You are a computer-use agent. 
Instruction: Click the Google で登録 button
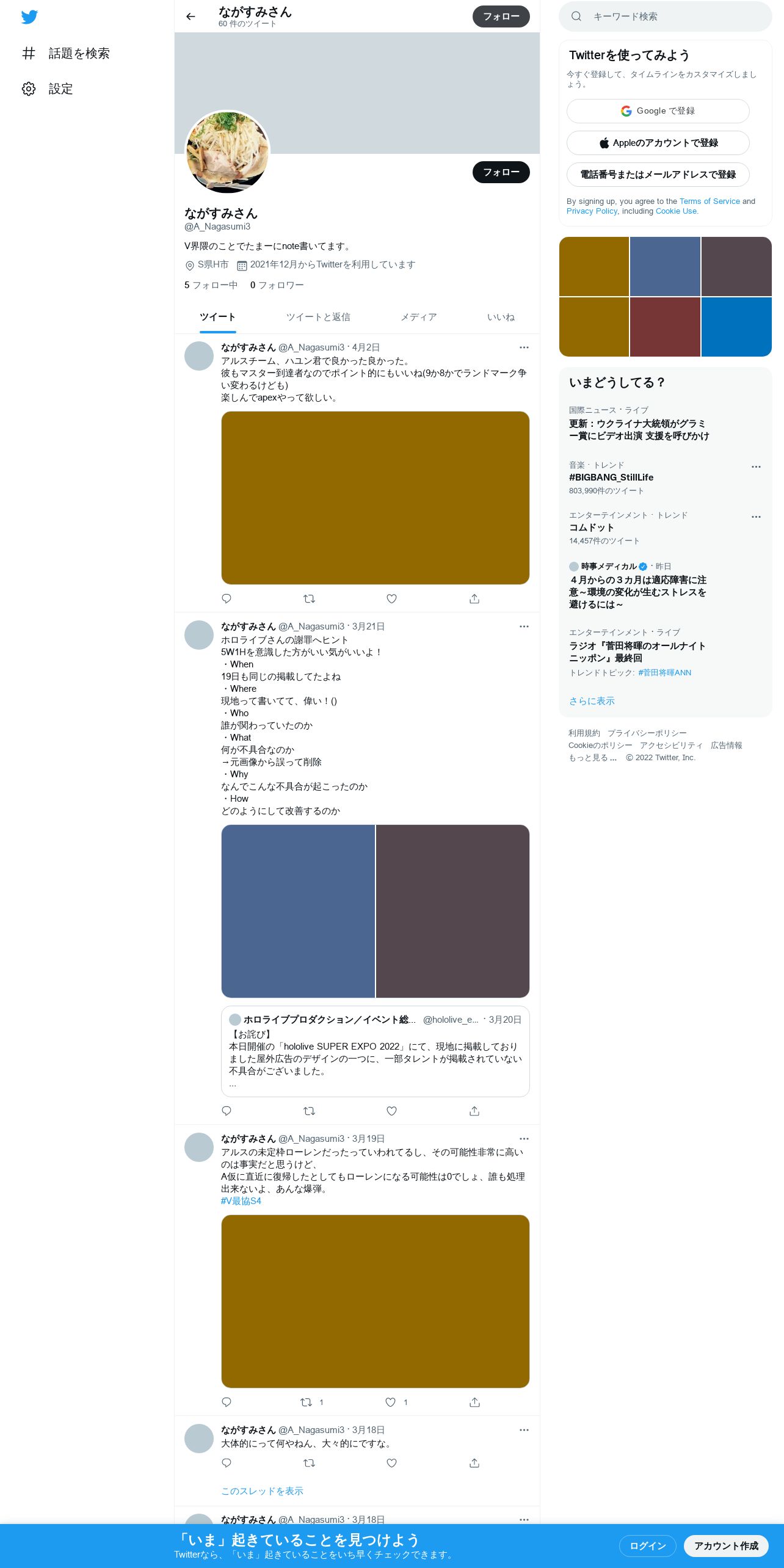658,111
